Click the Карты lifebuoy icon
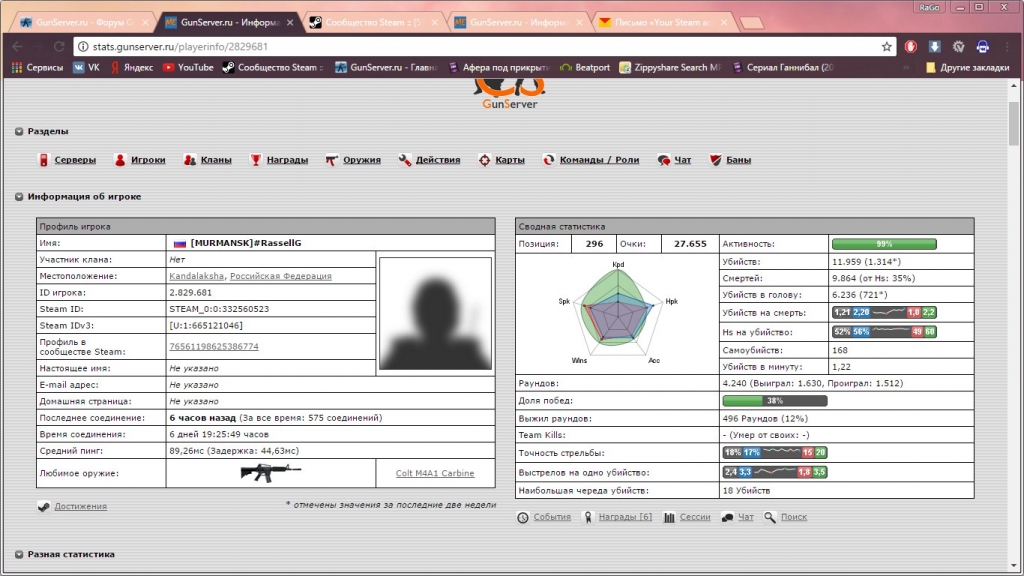1024x576 pixels. tap(484, 160)
